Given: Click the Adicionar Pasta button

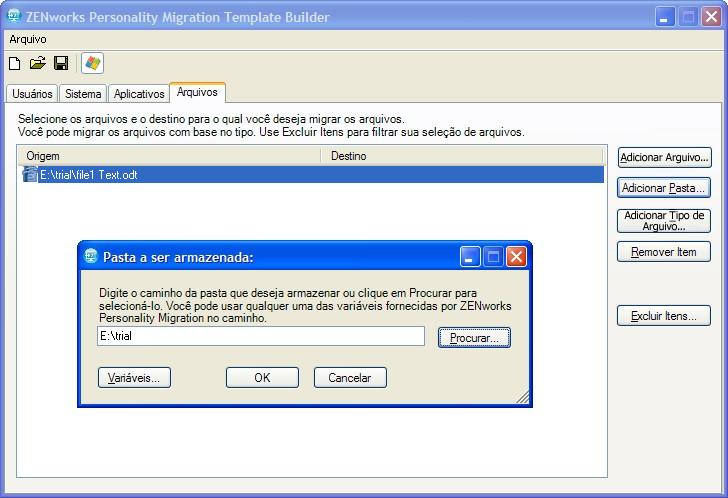Looking at the screenshot, I should [x=663, y=188].
